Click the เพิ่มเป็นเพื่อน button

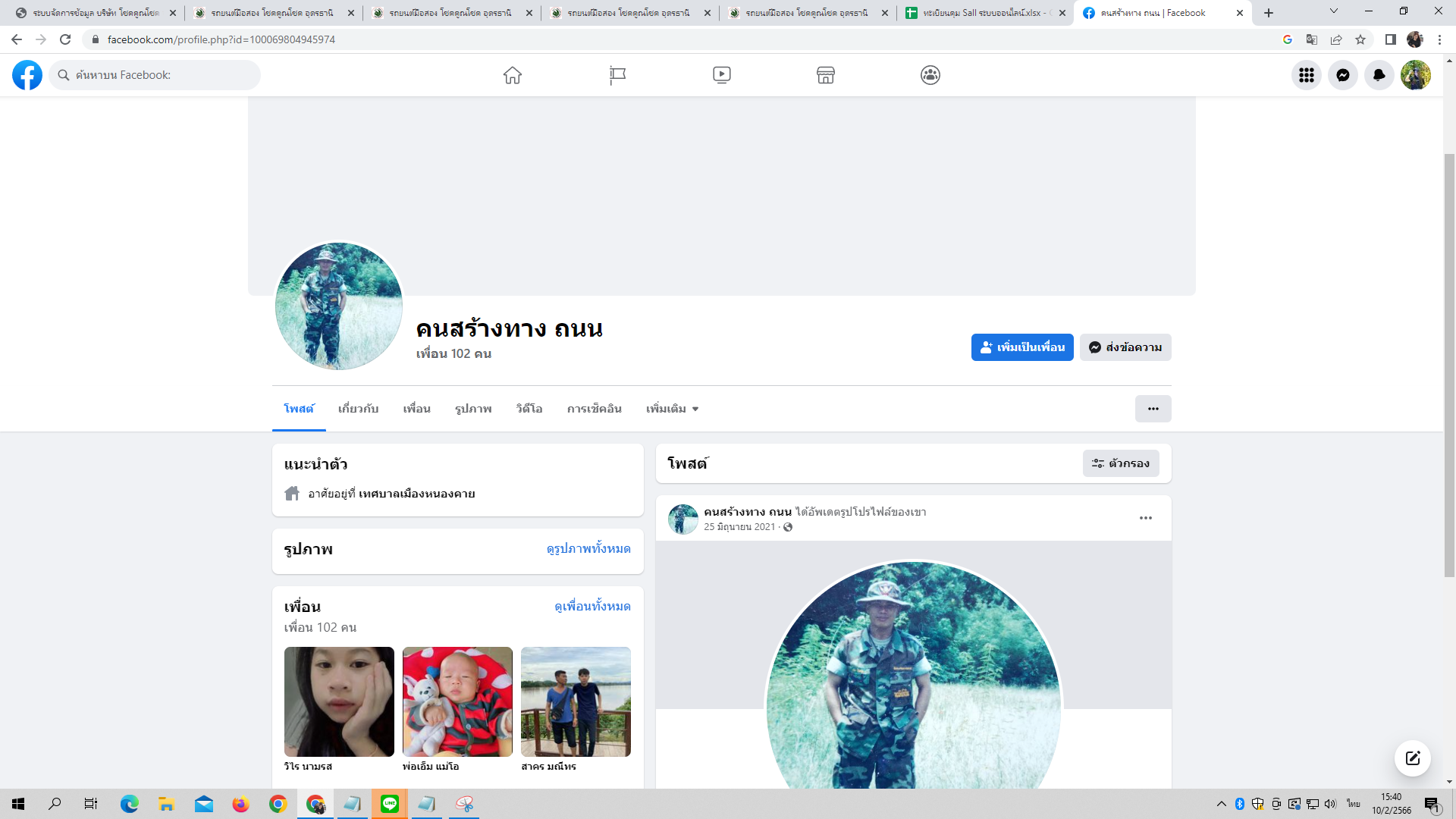(1021, 347)
